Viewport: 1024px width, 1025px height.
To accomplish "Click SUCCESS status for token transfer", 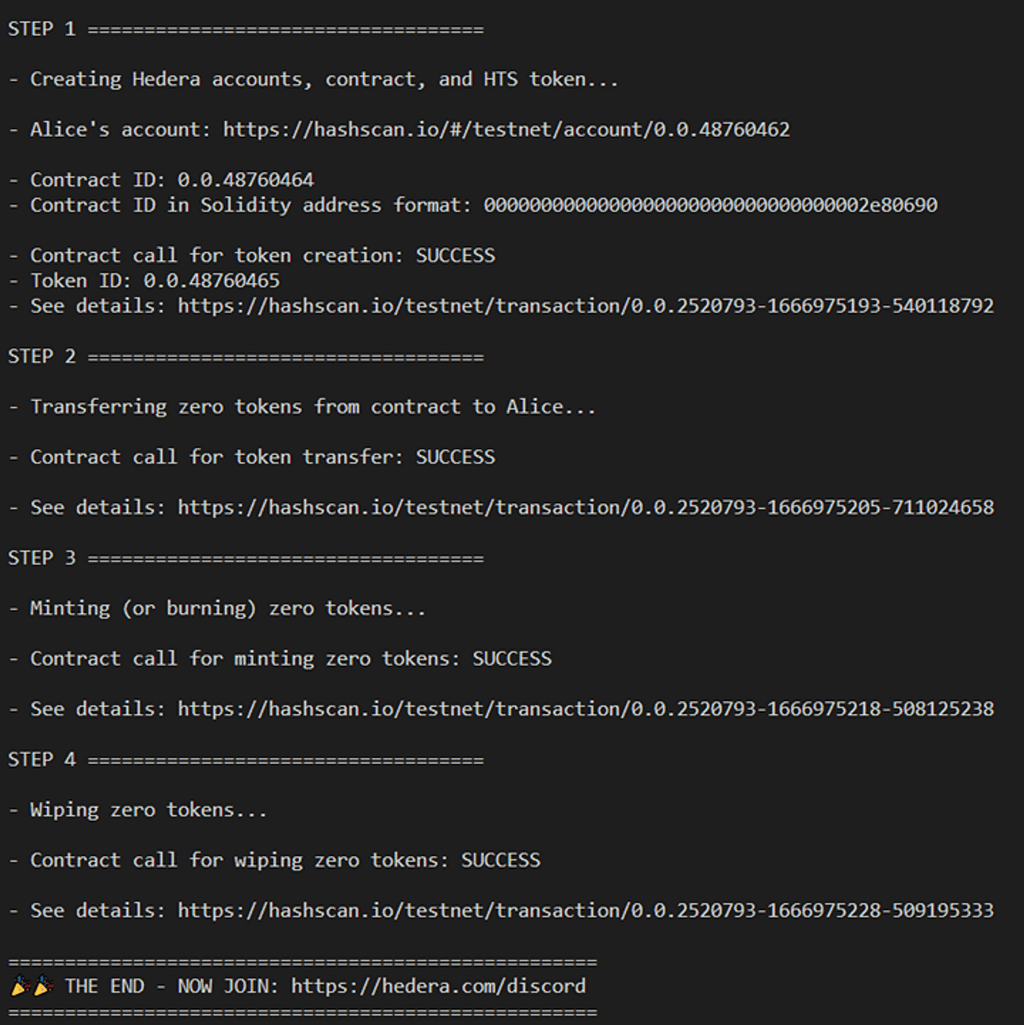I will [455, 457].
